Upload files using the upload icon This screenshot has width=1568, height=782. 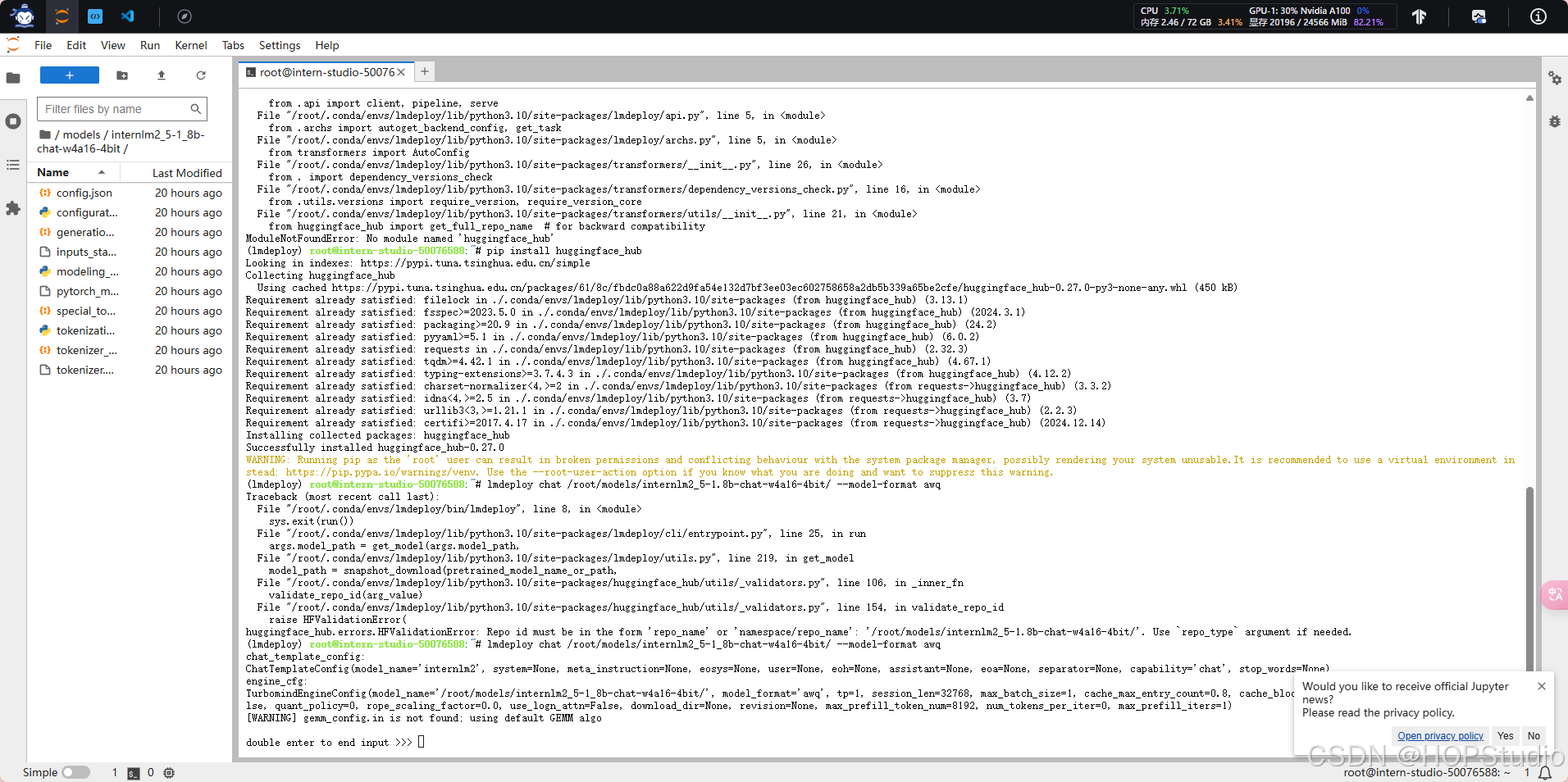click(161, 75)
